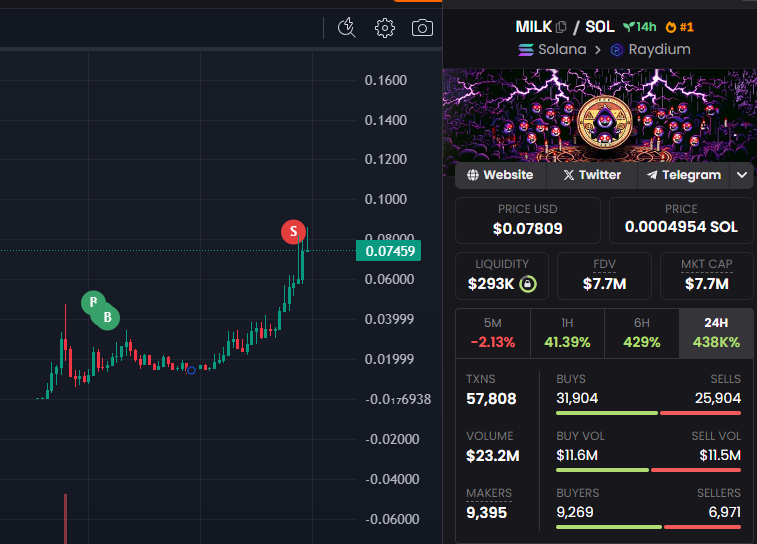
Task: Click the TXNS value 57,808
Action: coord(491,399)
